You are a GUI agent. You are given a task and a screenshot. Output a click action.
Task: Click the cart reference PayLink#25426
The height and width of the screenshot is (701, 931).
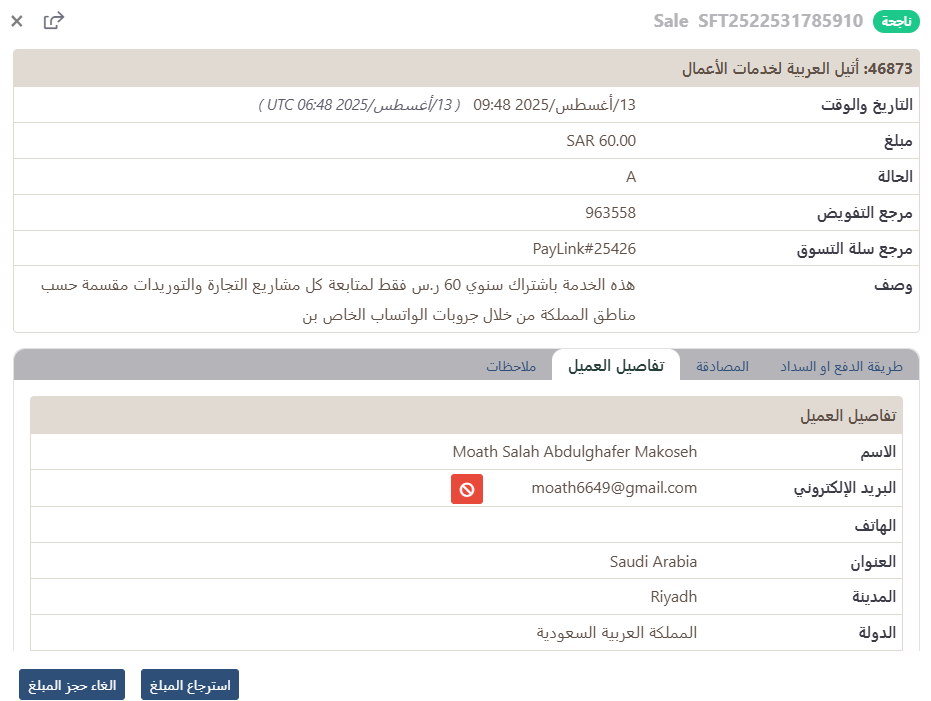point(584,248)
